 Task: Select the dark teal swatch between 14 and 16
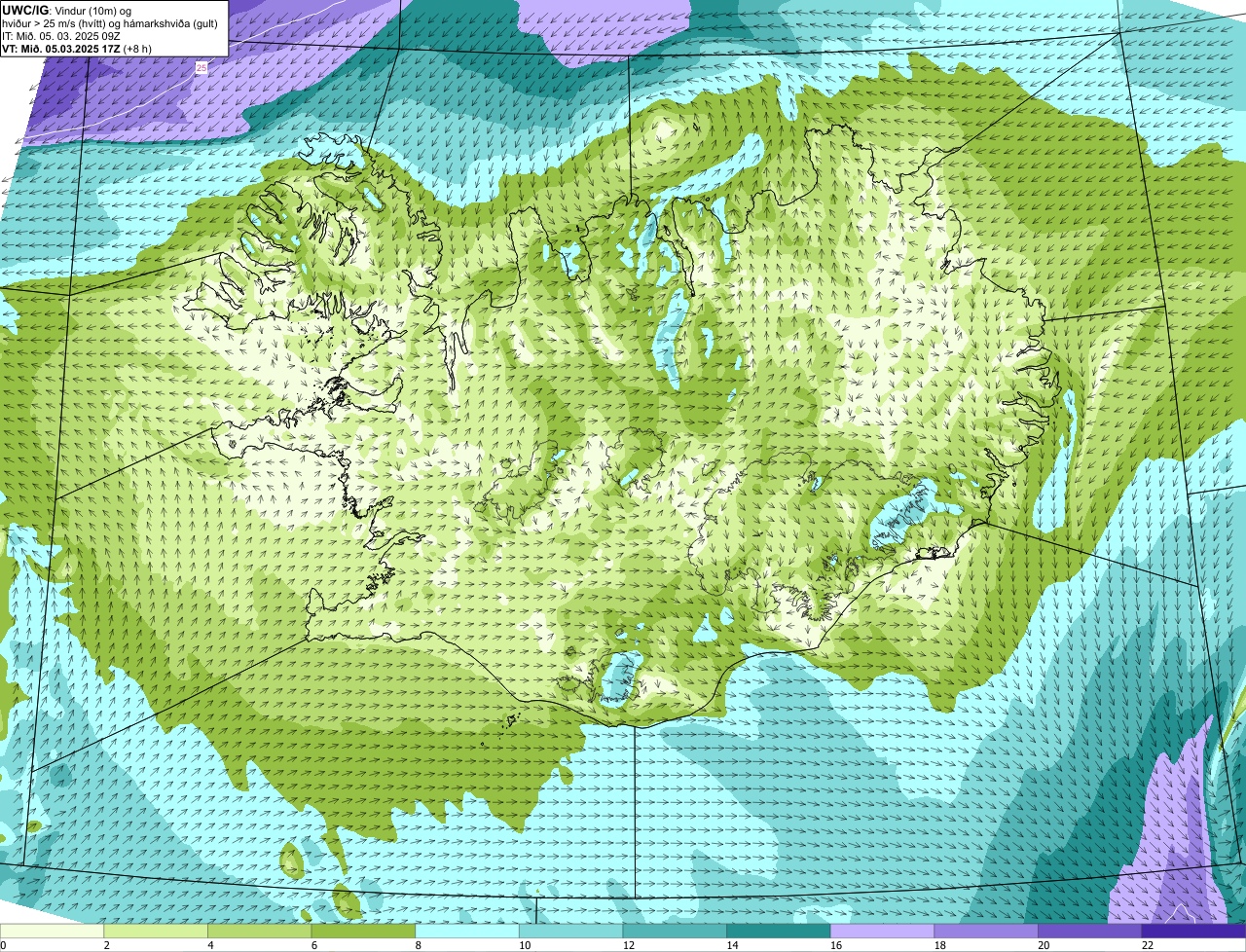coord(779,932)
